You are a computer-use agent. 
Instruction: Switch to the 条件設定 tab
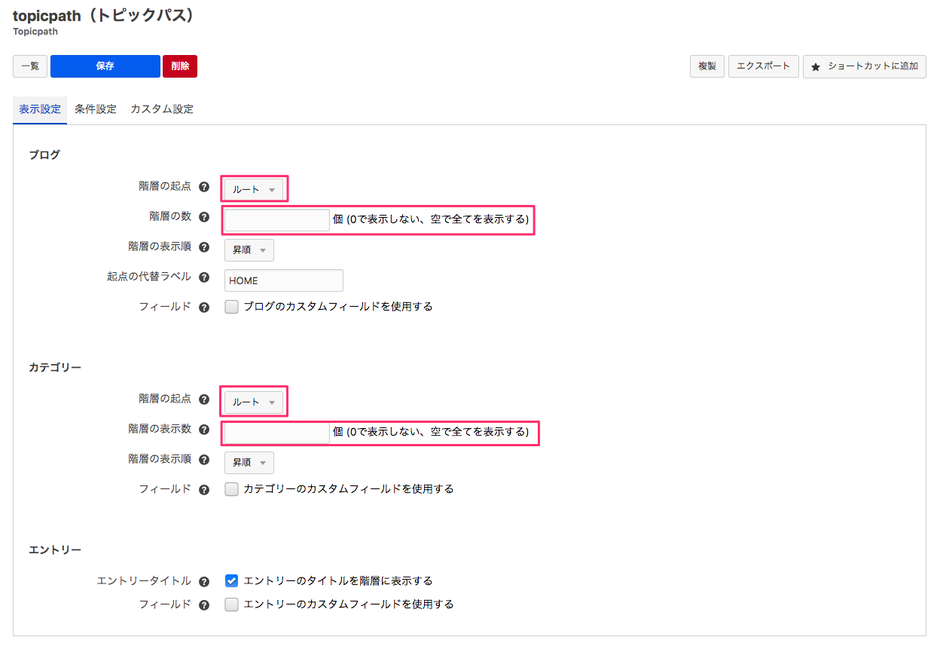[x=95, y=109]
